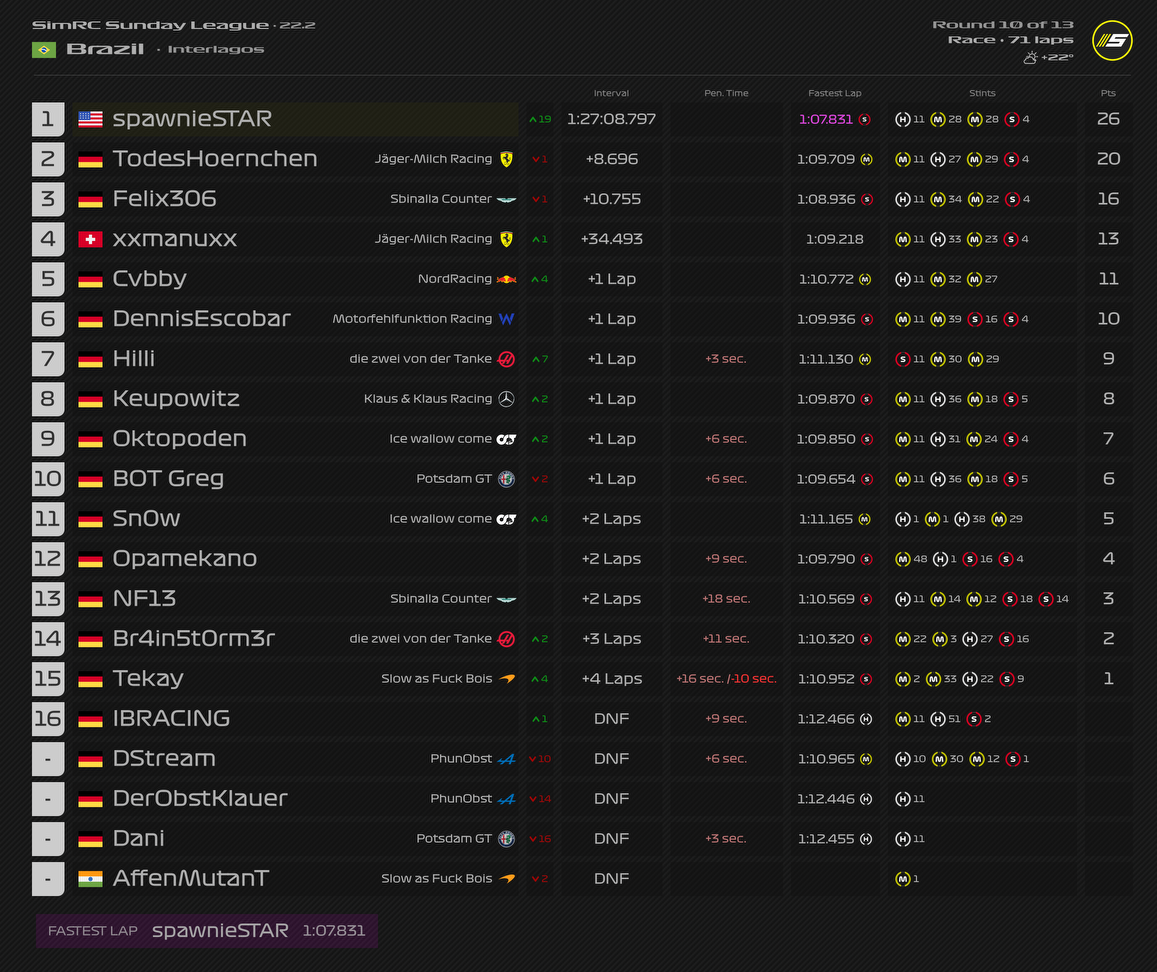Click the Fastest Lap banner at bottom
The width and height of the screenshot is (1157, 972).
click(206, 931)
